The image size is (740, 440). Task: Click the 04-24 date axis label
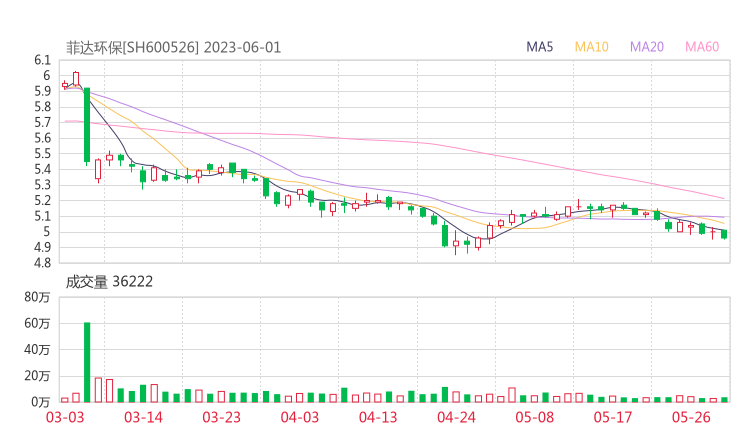pos(456,417)
